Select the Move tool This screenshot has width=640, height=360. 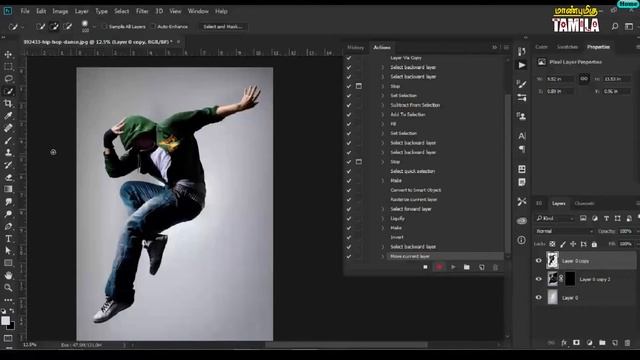[8, 54]
